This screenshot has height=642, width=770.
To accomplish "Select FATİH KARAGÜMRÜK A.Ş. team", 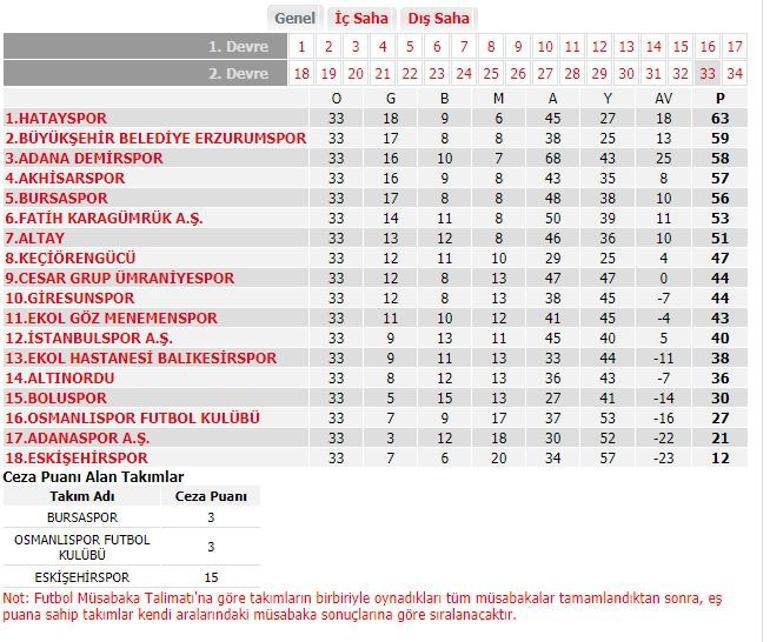I will 104,218.
